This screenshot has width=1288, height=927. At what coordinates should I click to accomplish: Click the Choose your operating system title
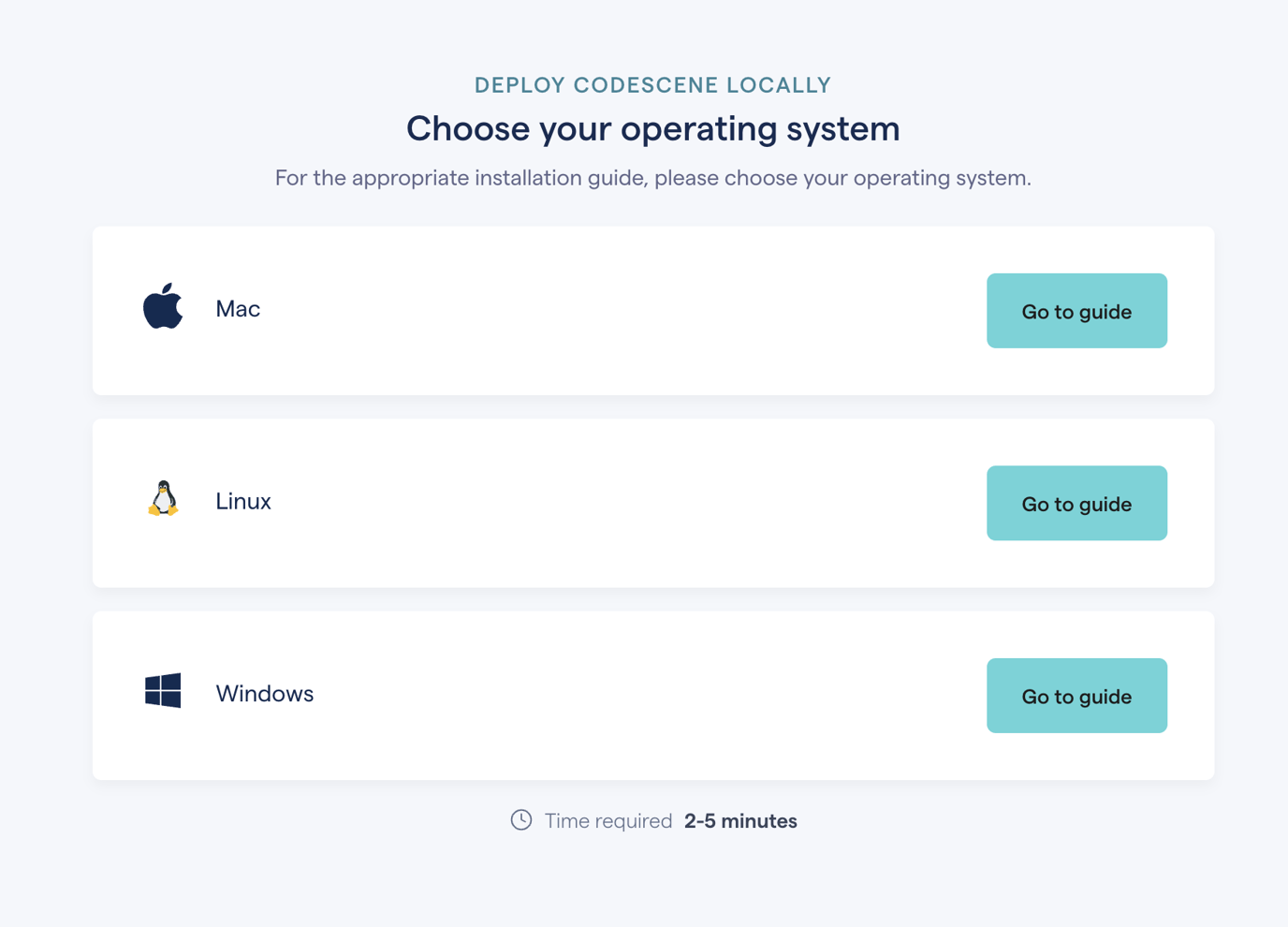[x=652, y=128]
